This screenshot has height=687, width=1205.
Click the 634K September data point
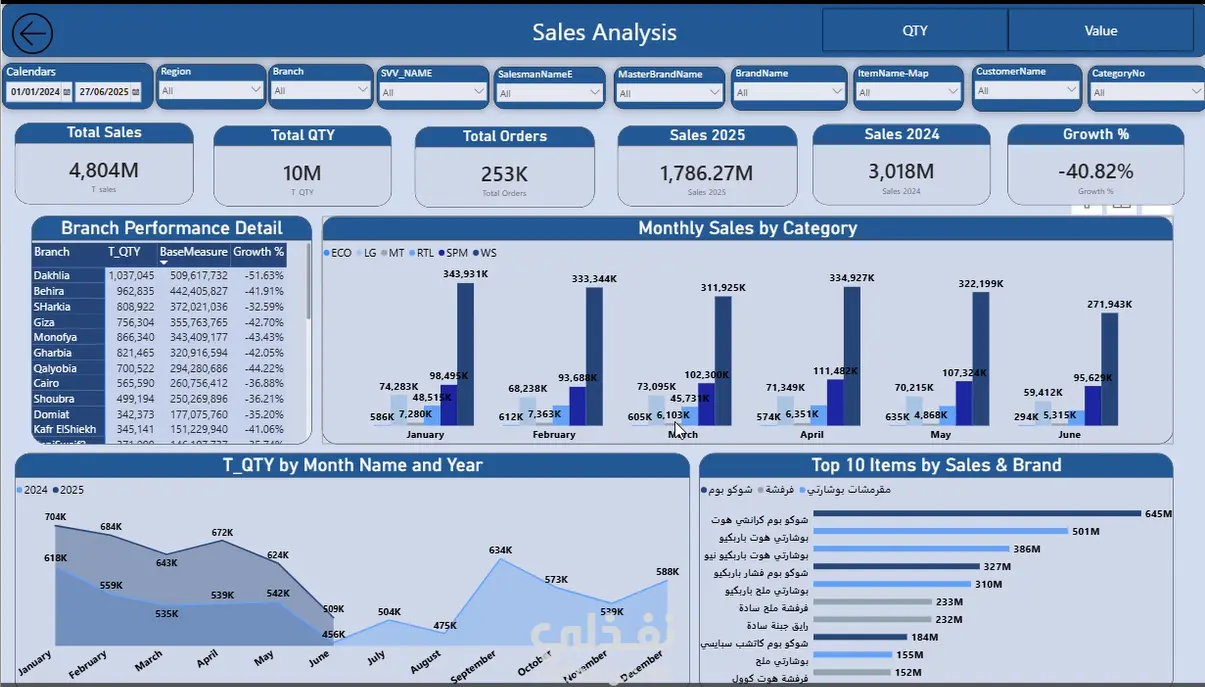point(498,560)
